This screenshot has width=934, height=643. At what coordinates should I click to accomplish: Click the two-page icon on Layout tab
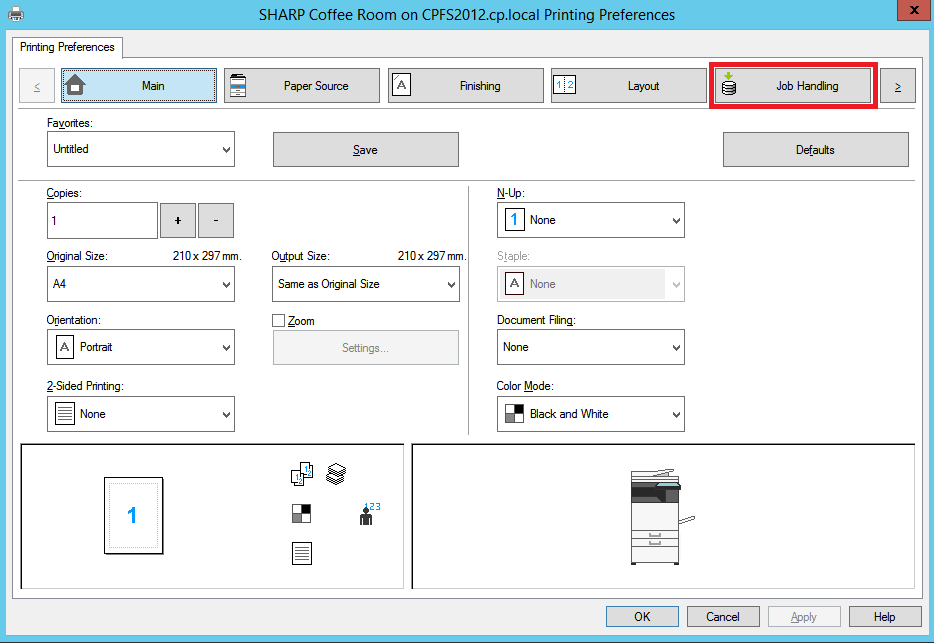[565, 85]
